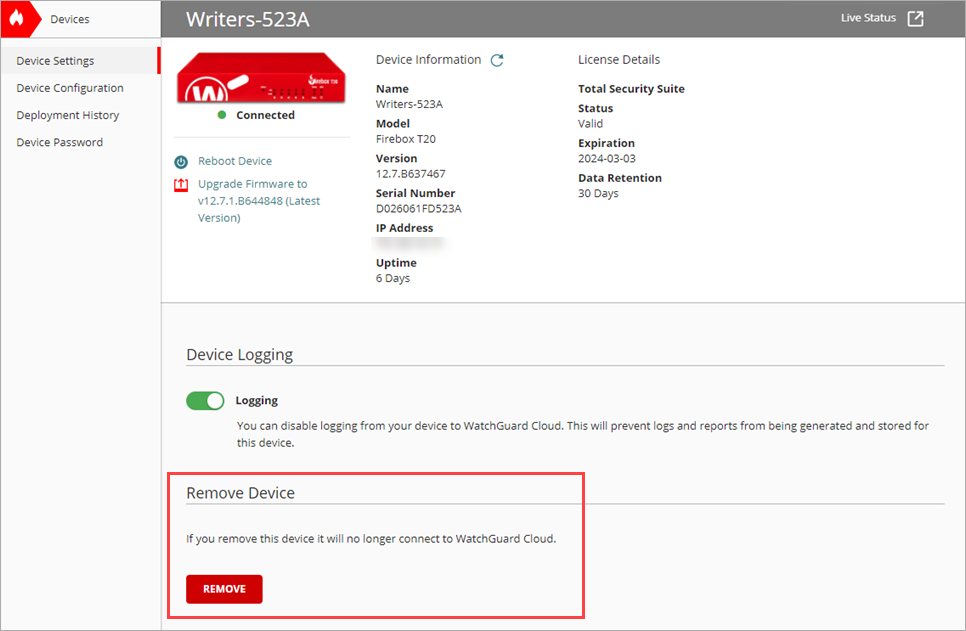The height and width of the screenshot is (631, 966).
Task: Select Device Settings in the sidebar
Action: click(x=55, y=60)
